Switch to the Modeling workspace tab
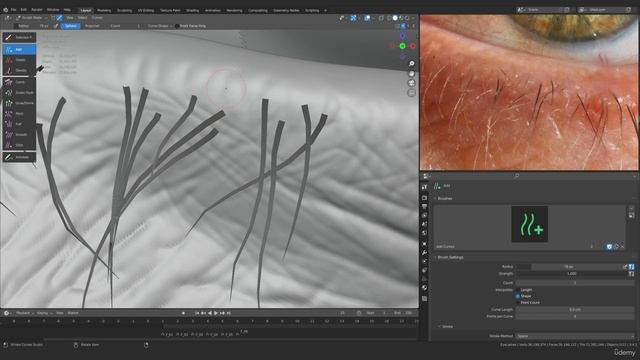 click(x=104, y=10)
